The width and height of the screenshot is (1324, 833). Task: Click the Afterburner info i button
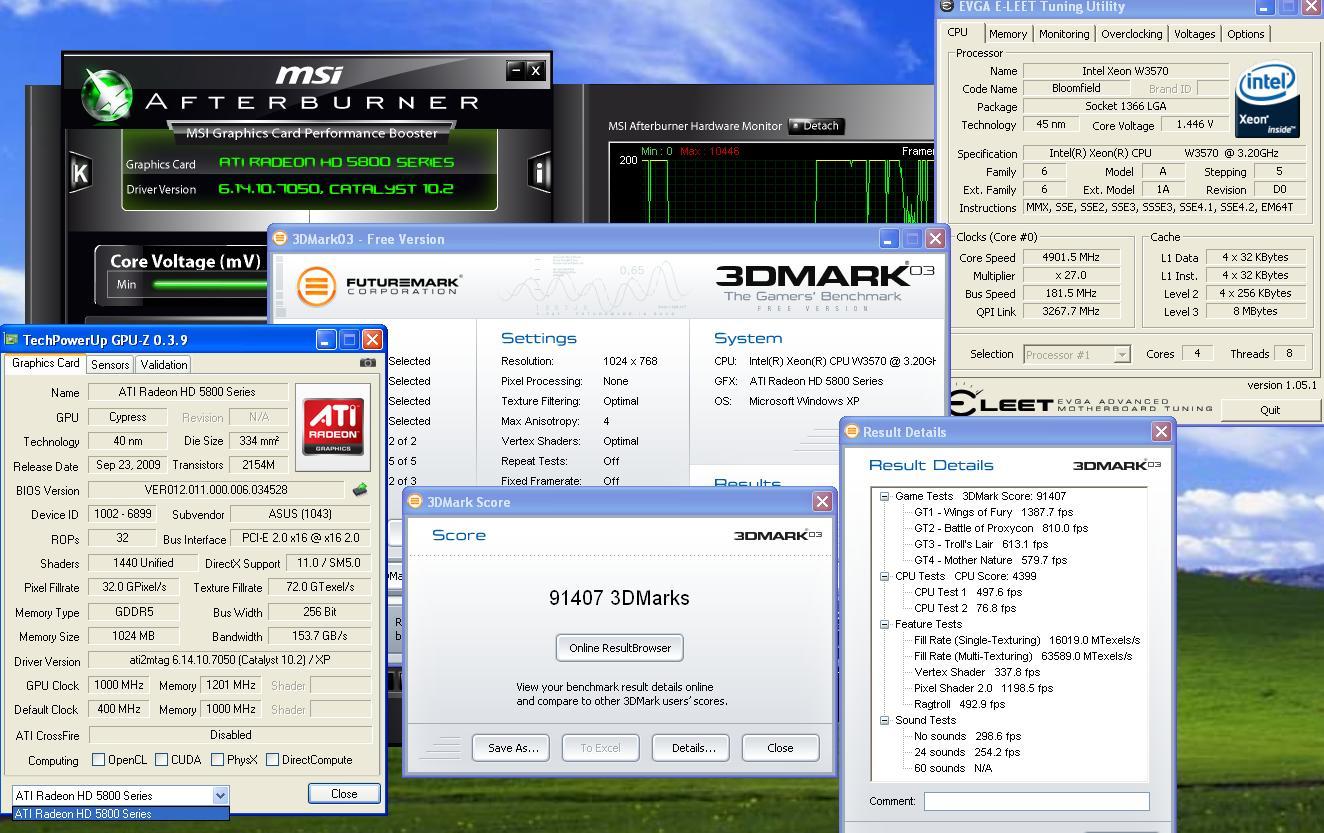(538, 172)
